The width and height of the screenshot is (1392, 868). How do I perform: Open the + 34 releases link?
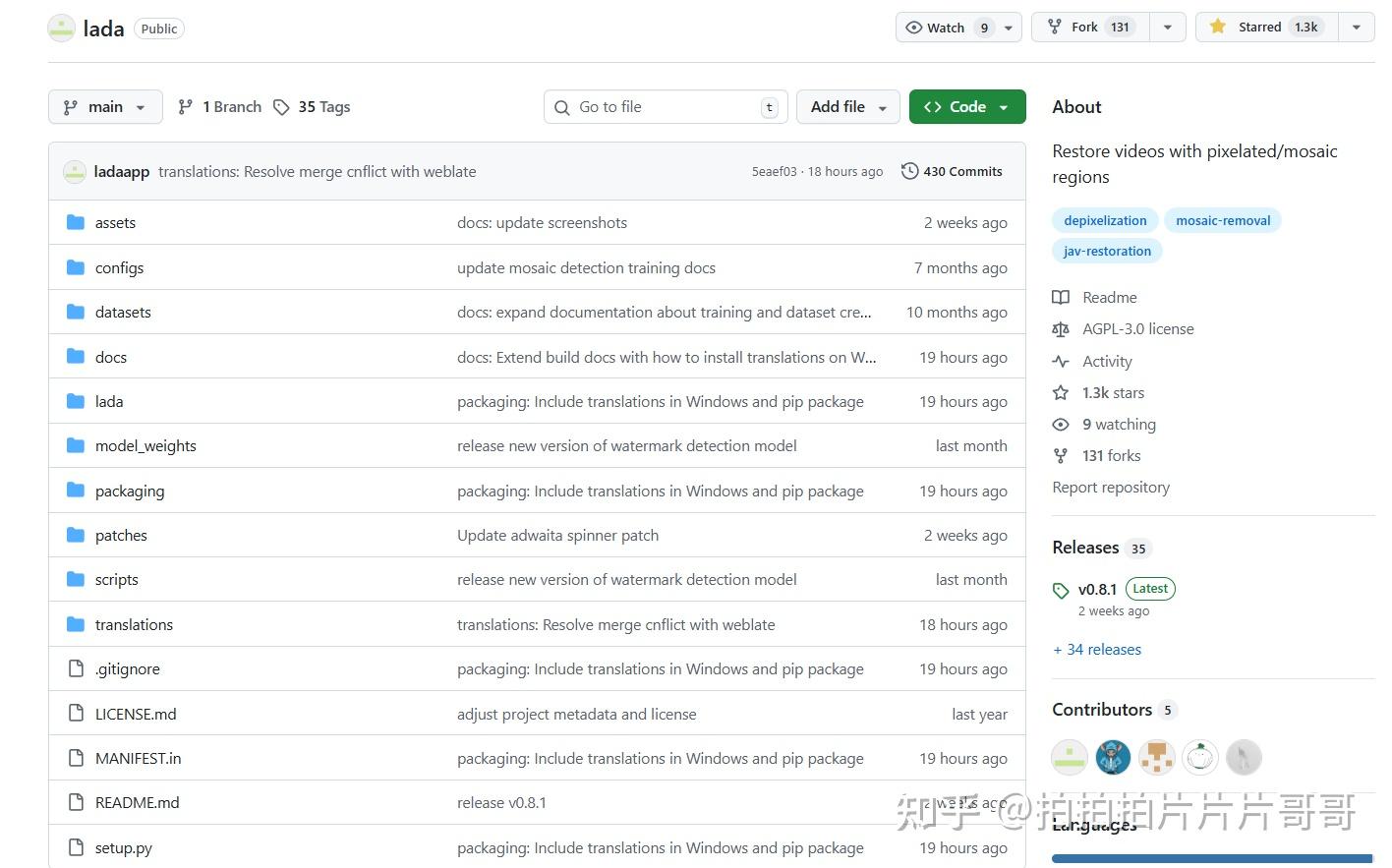click(1097, 650)
